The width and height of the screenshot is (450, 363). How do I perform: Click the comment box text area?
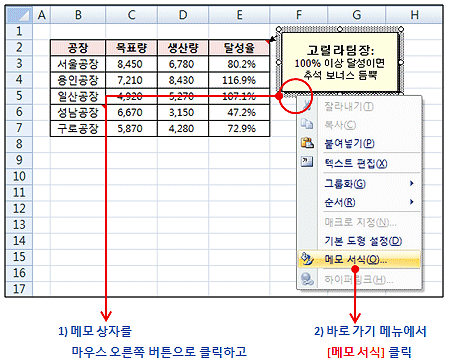pos(340,62)
